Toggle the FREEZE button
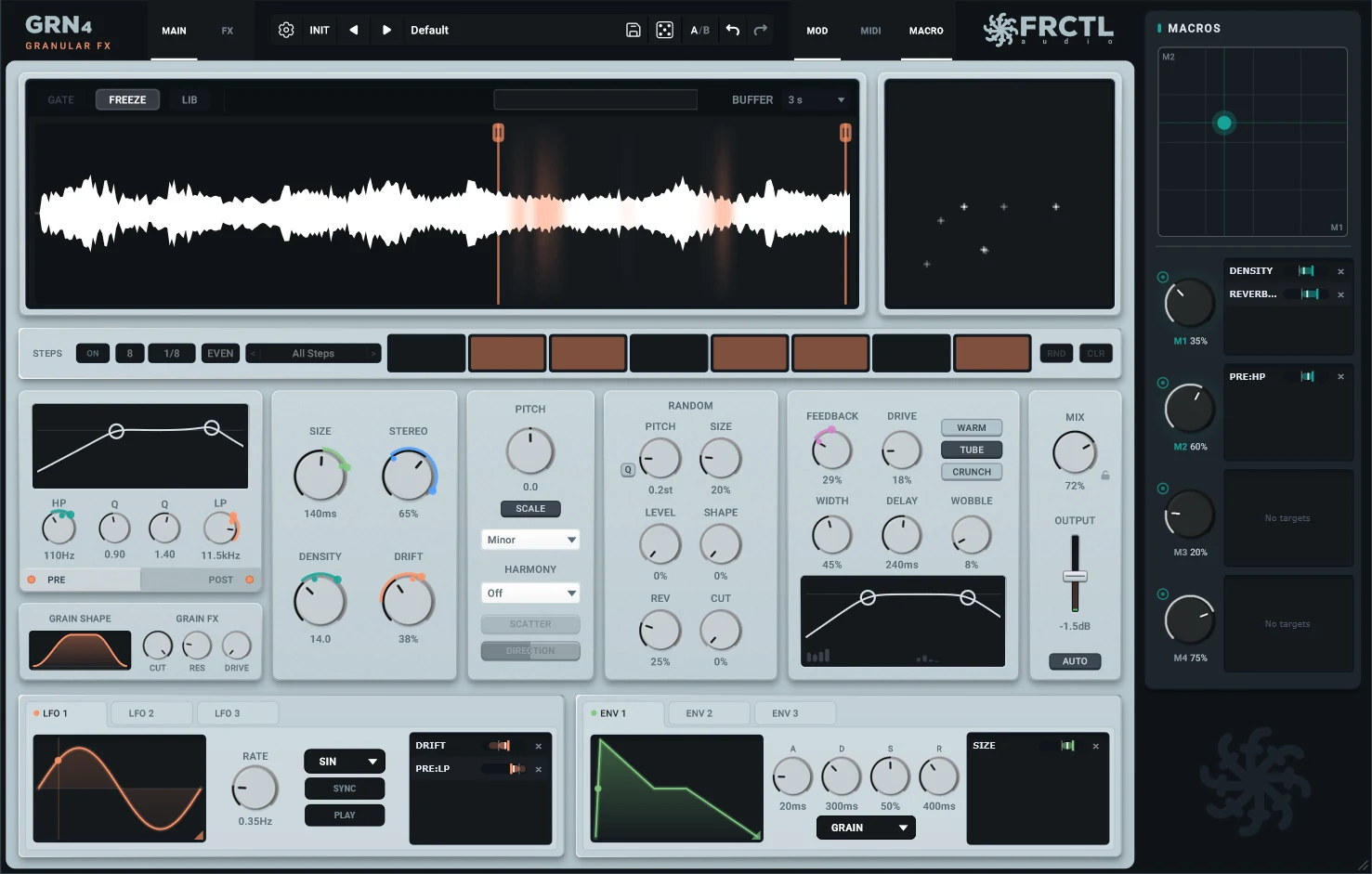Image resolution: width=1372 pixels, height=874 pixels. 127,99
